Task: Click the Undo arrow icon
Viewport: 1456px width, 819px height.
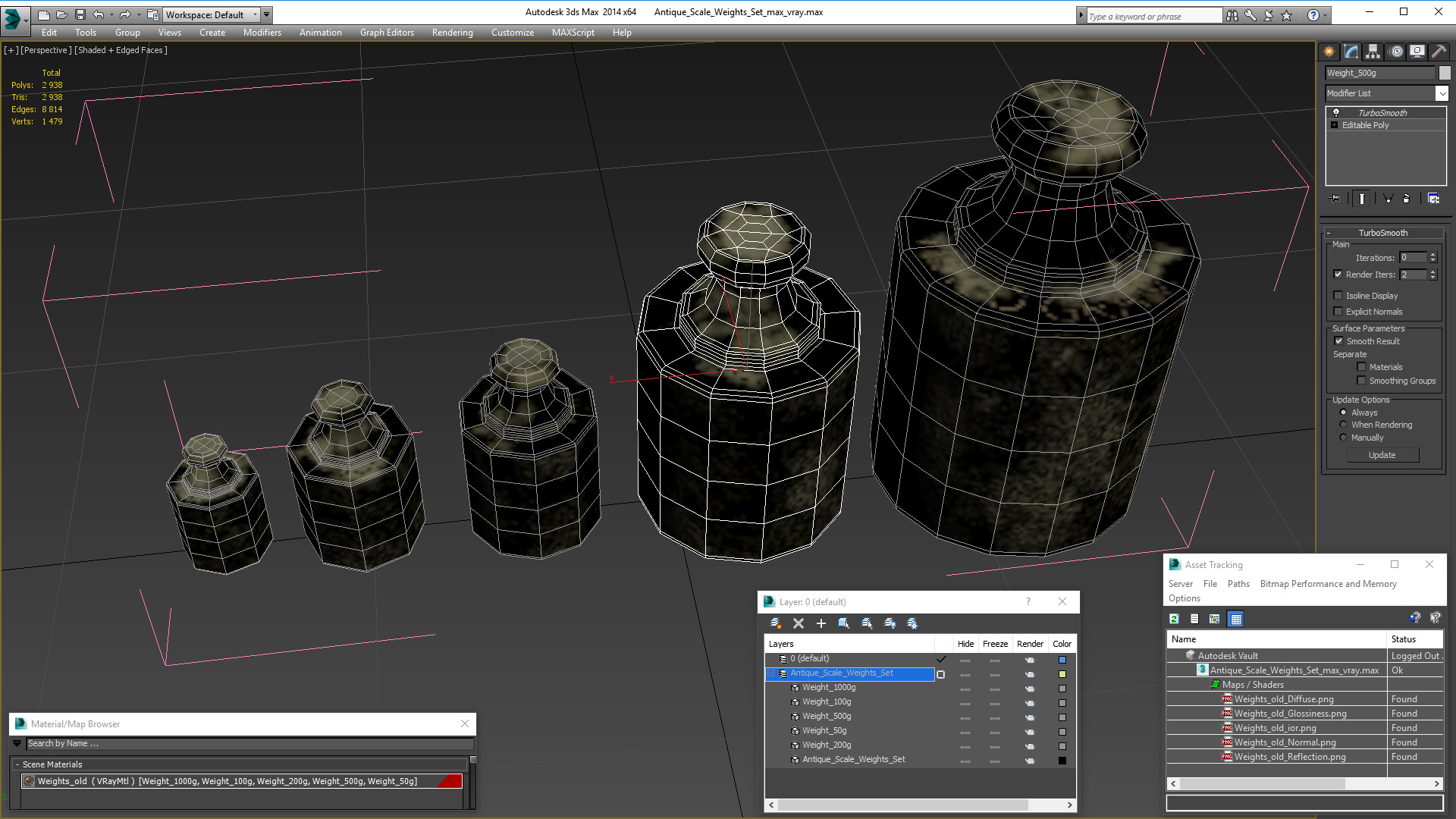Action: click(99, 14)
